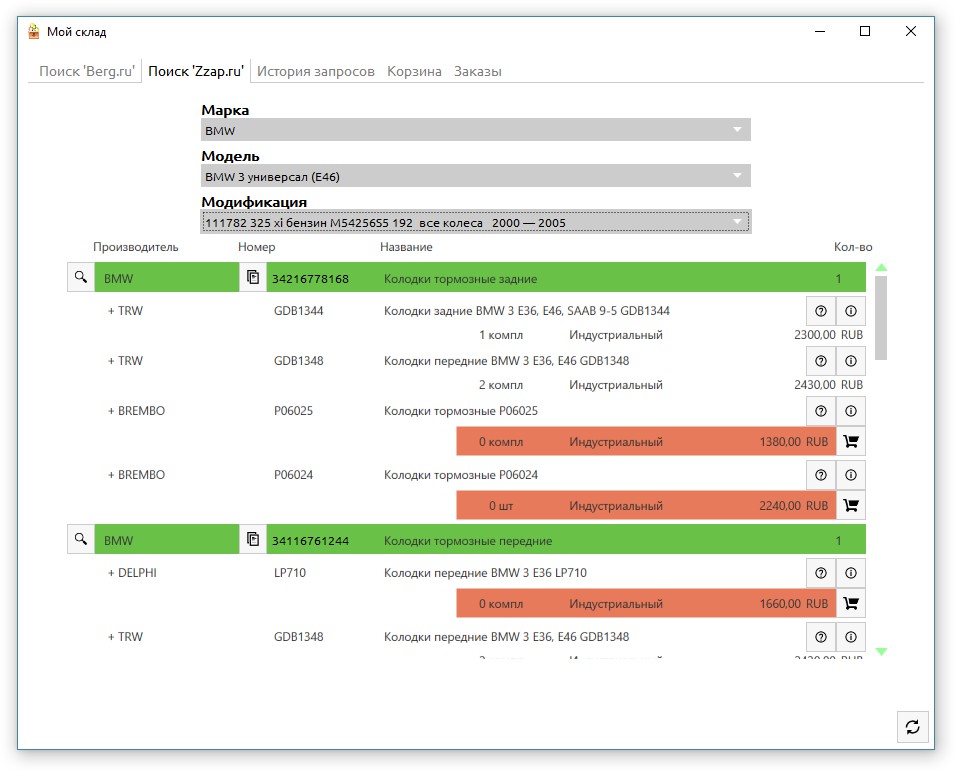Click the Кол-во column header
Viewport: 956px width, 772px height.
point(853,247)
